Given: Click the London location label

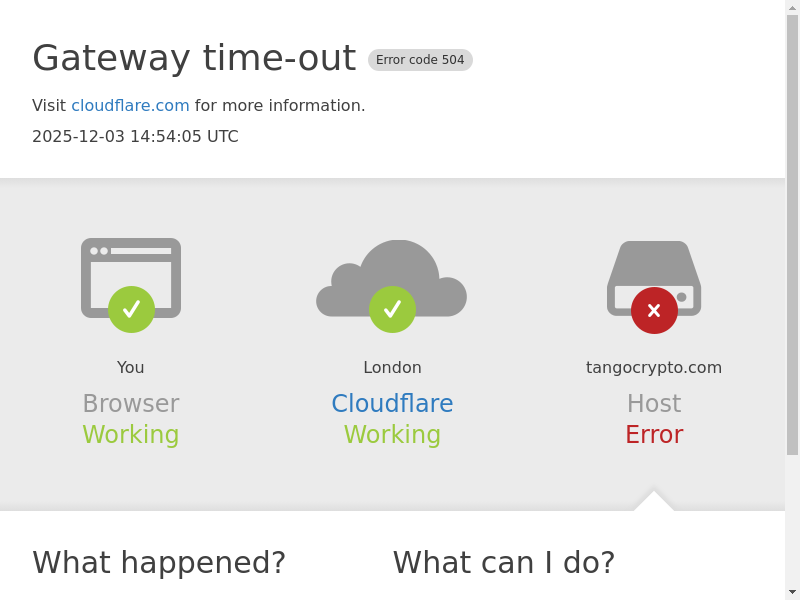Looking at the screenshot, I should [x=392, y=368].
